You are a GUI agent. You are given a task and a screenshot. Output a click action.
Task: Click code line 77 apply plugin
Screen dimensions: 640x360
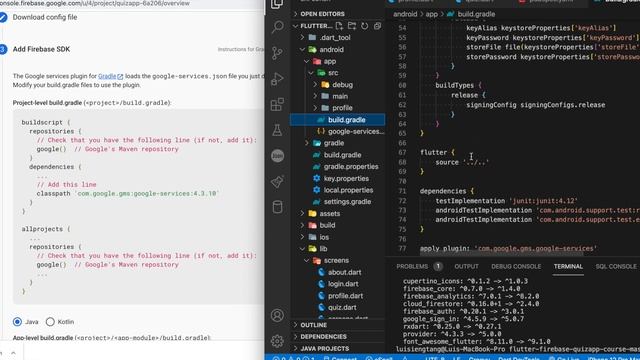[x=508, y=248]
